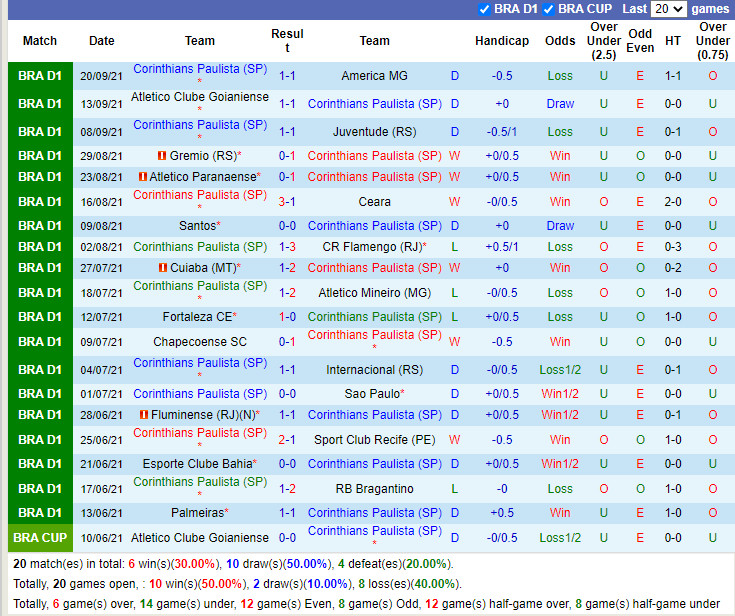Open the Chapecoense SC team link
Image resolution: width=735 pixels, height=616 pixels.
pyautogui.click(x=199, y=342)
